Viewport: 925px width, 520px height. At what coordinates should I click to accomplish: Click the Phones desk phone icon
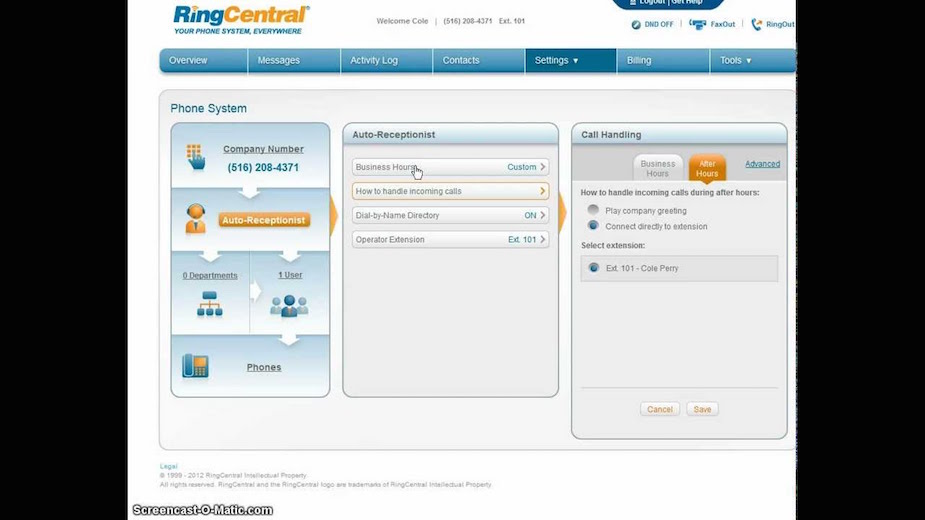pos(195,366)
